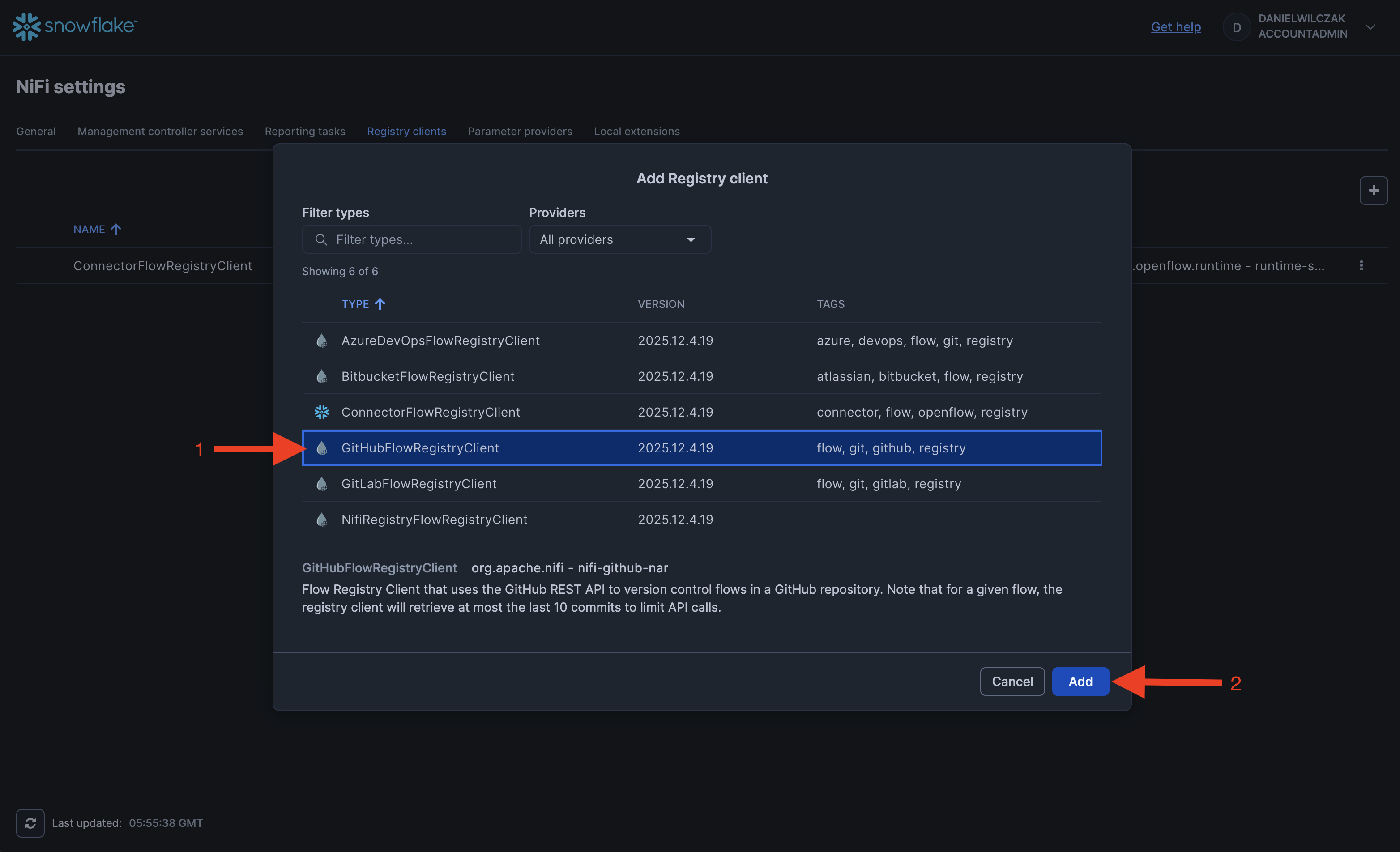This screenshot has height=852, width=1400.
Task: Click the refresh icon near Last updated
Action: click(30, 823)
